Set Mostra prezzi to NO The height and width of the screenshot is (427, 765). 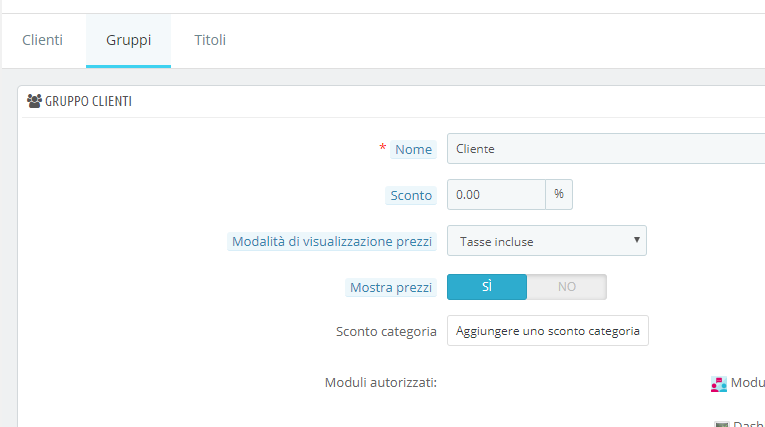coord(567,287)
